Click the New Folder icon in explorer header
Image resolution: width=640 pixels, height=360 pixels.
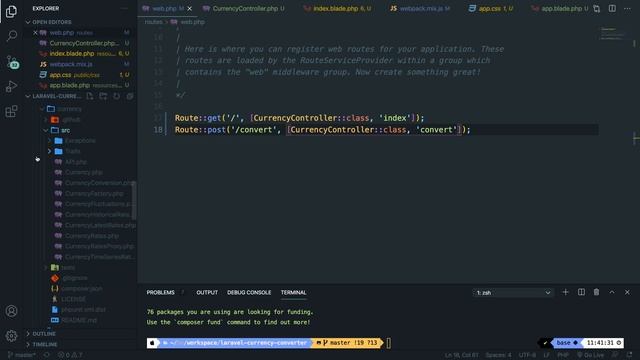pos(103,96)
